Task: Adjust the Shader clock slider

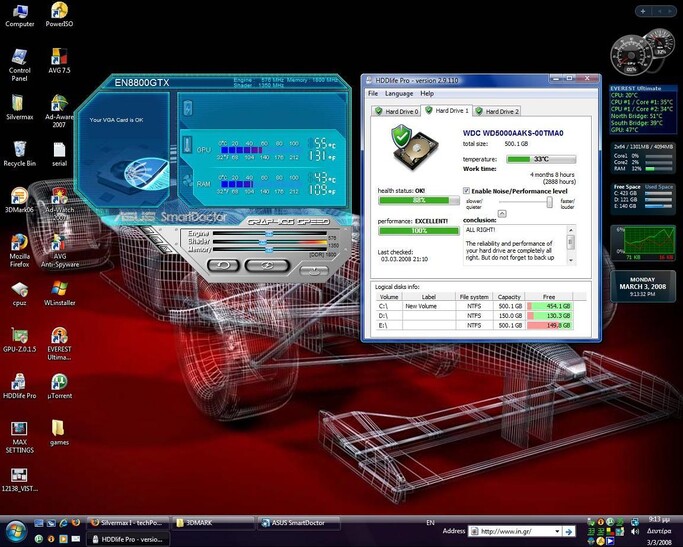Action: coord(263,242)
